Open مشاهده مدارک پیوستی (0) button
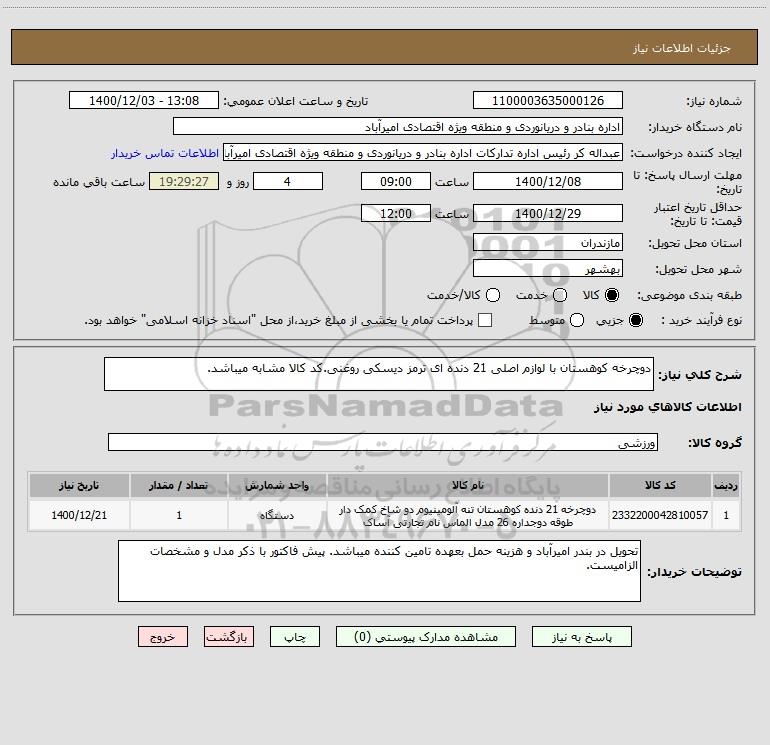 426,636
